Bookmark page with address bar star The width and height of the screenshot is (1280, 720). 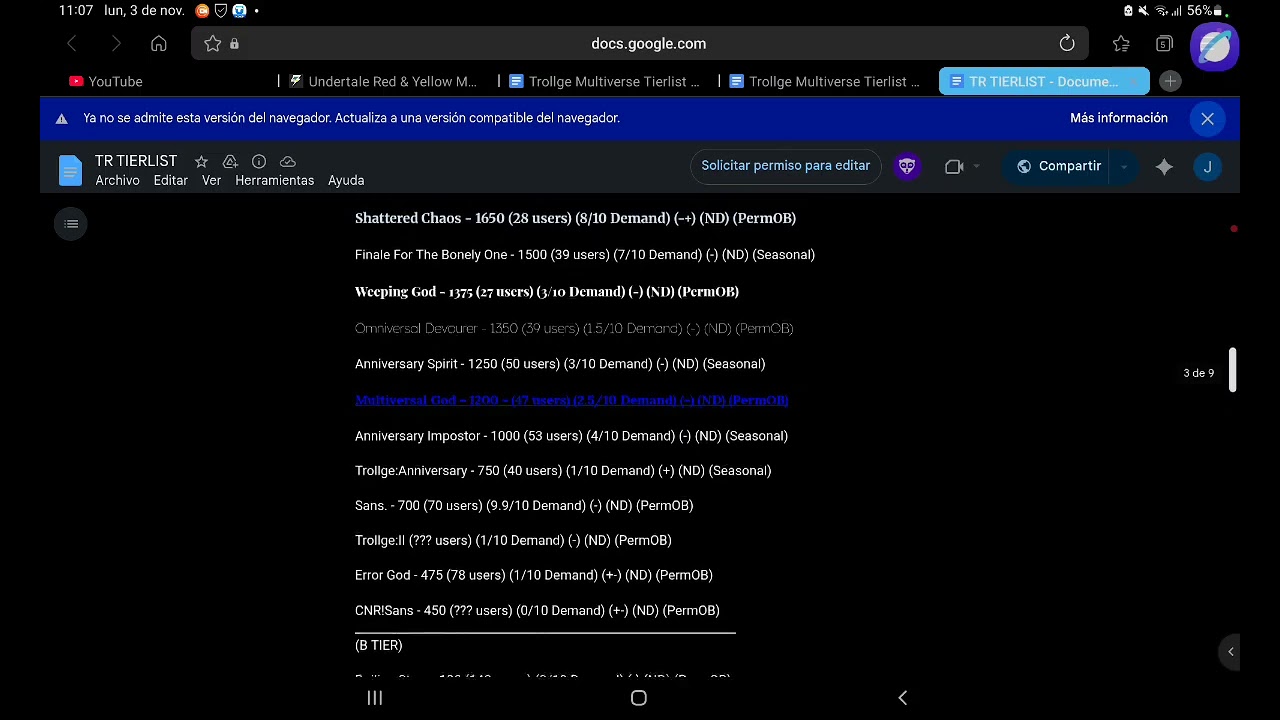pos(212,44)
